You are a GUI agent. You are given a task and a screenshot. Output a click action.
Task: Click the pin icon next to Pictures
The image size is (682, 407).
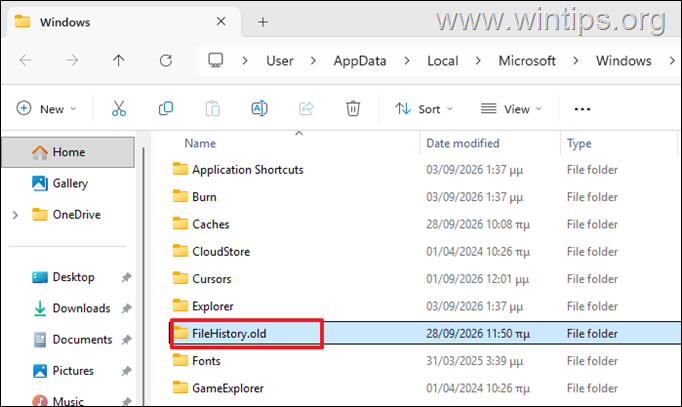pyautogui.click(x=126, y=371)
